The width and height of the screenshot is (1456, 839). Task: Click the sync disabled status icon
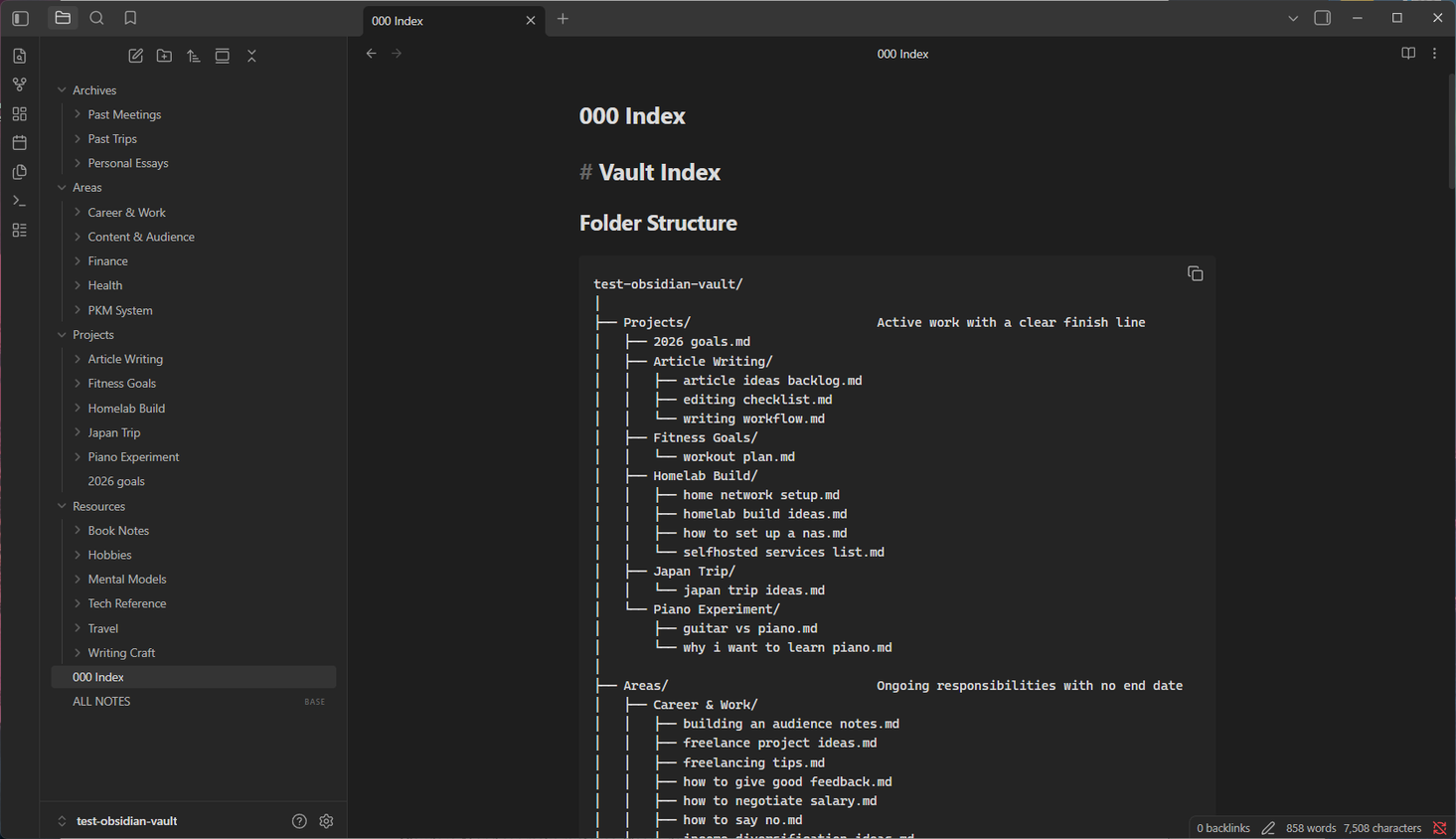[x=1439, y=828]
